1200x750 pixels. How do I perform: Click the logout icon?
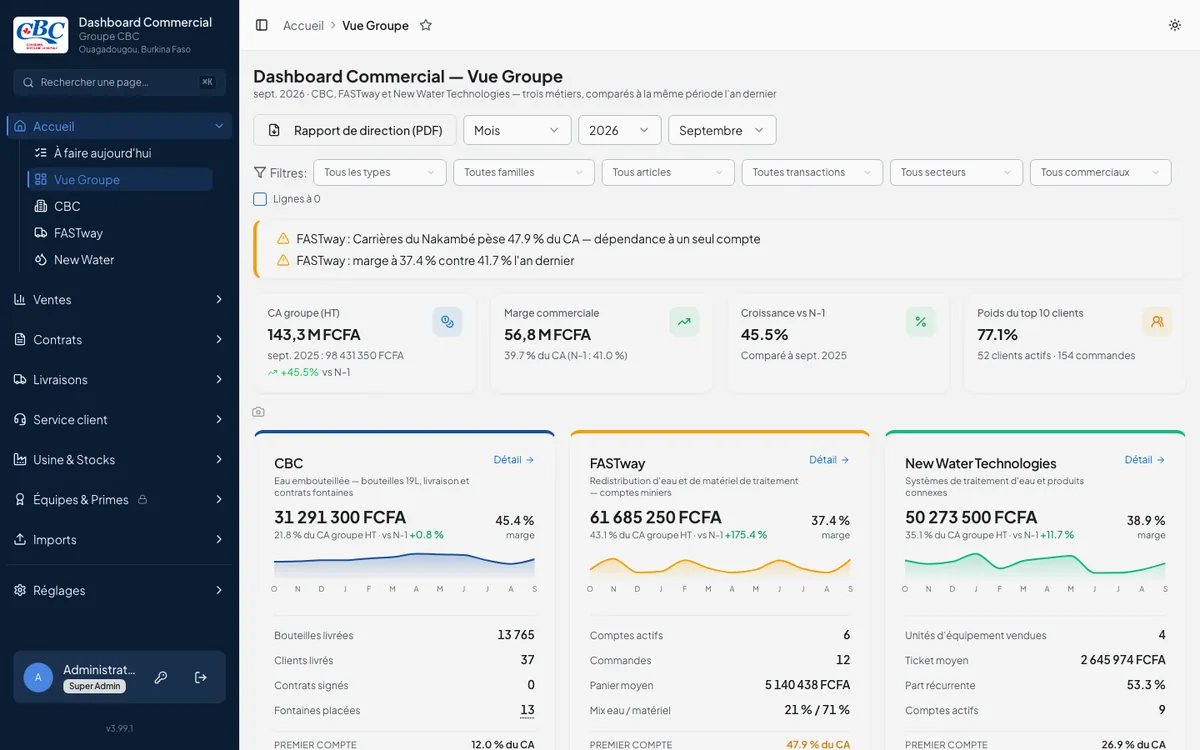point(201,677)
